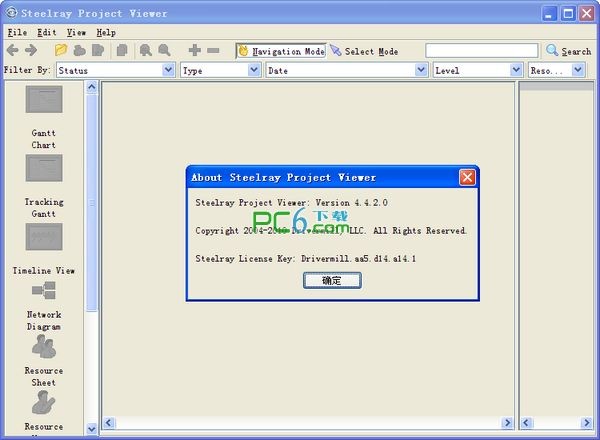Close the main Steelray Project Viewer window
Image resolution: width=600 pixels, height=440 pixels.
(x=587, y=14)
